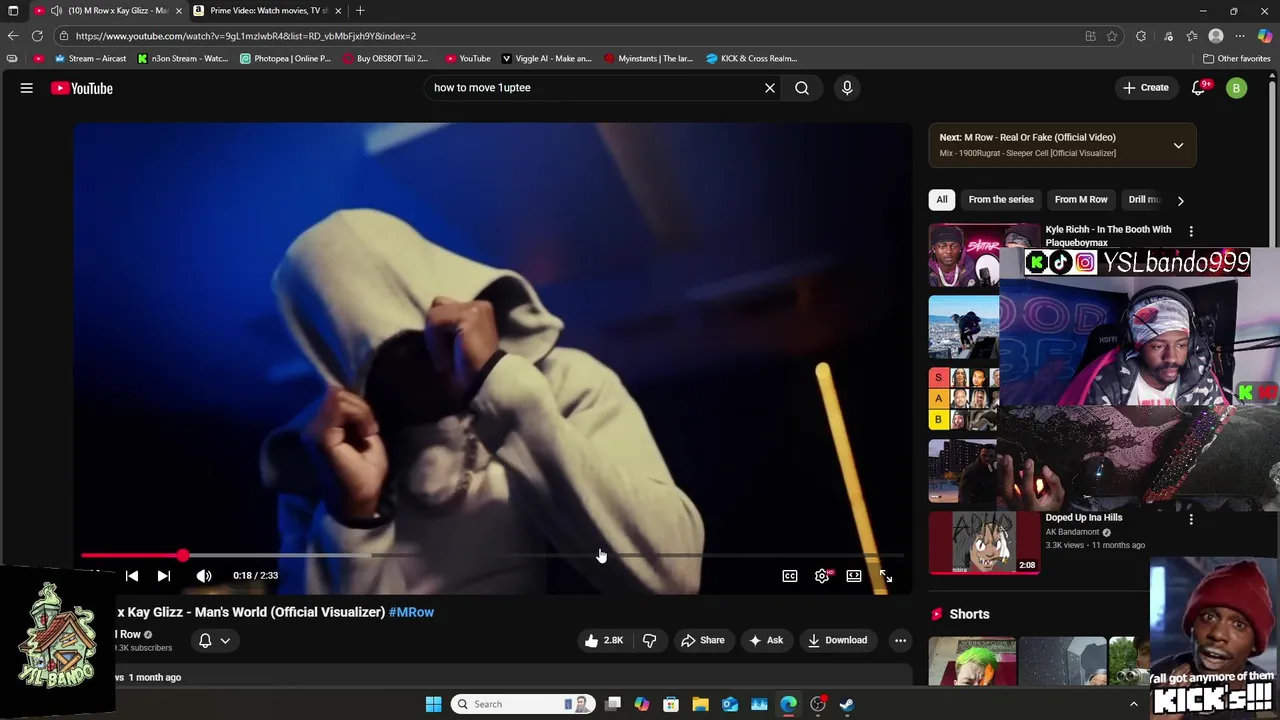This screenshot has width=1280, height=720.
Task: Launch Steam from the taskbar
Action: (x=847, y=704)
